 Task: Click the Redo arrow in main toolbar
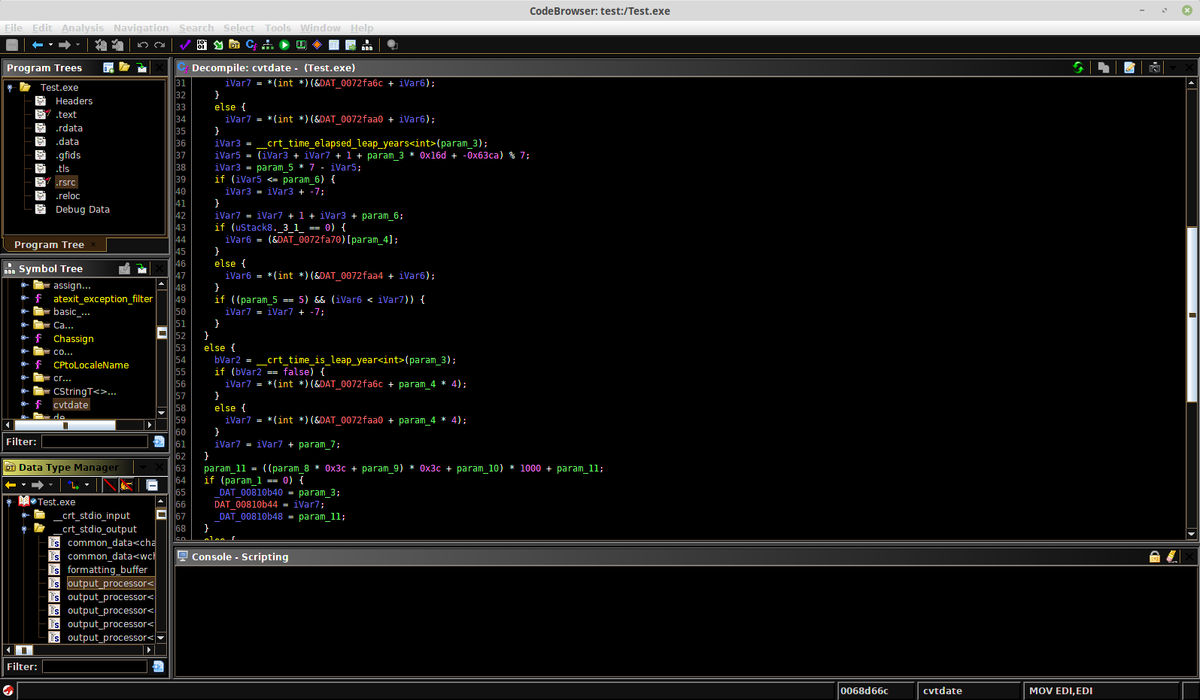(159, 45)
